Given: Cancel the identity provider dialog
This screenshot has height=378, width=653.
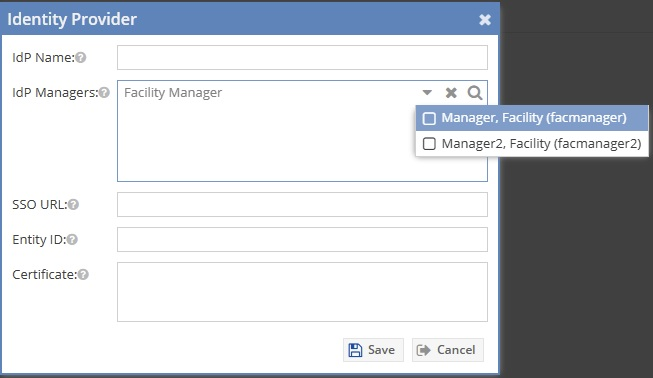Looking at the screenshot, I should 448,350.
